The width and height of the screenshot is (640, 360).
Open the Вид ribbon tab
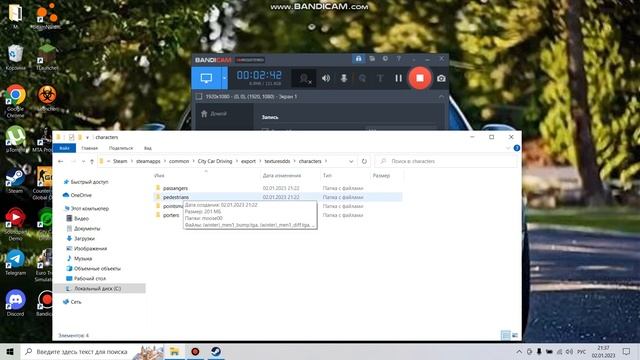(x=148, y=148)
